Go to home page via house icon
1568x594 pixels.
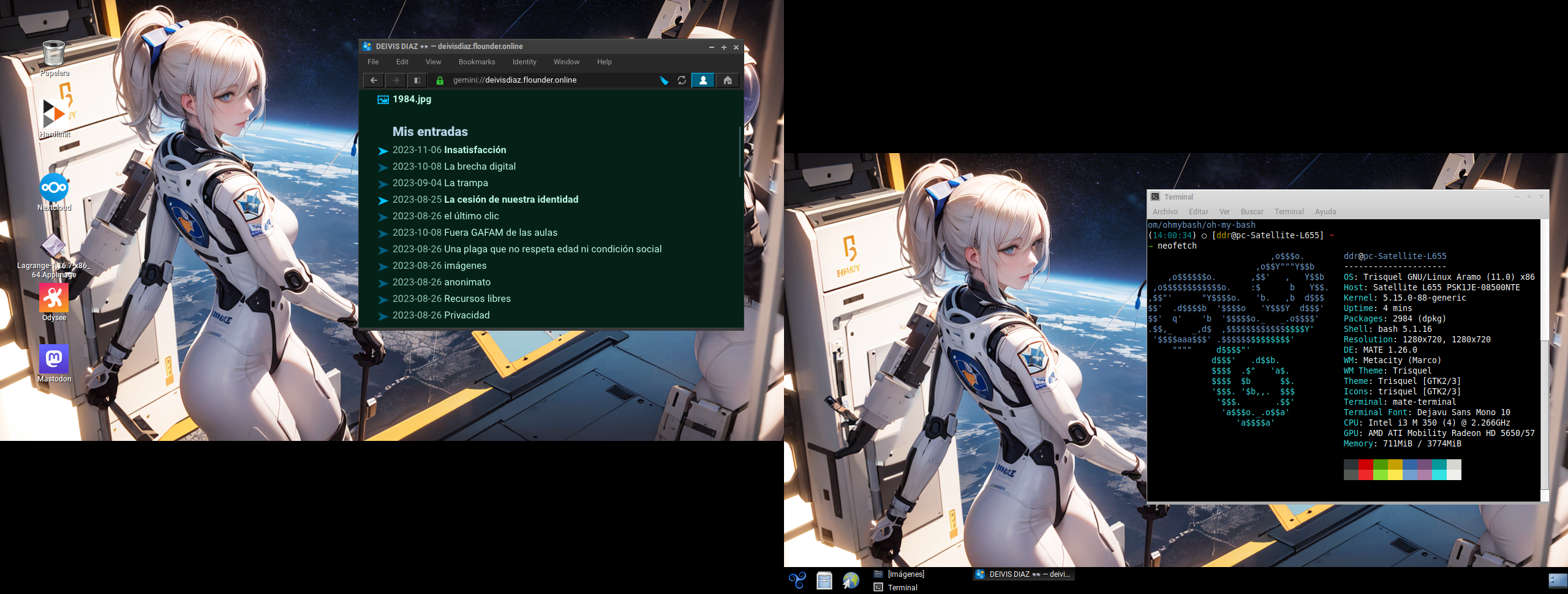728,80
